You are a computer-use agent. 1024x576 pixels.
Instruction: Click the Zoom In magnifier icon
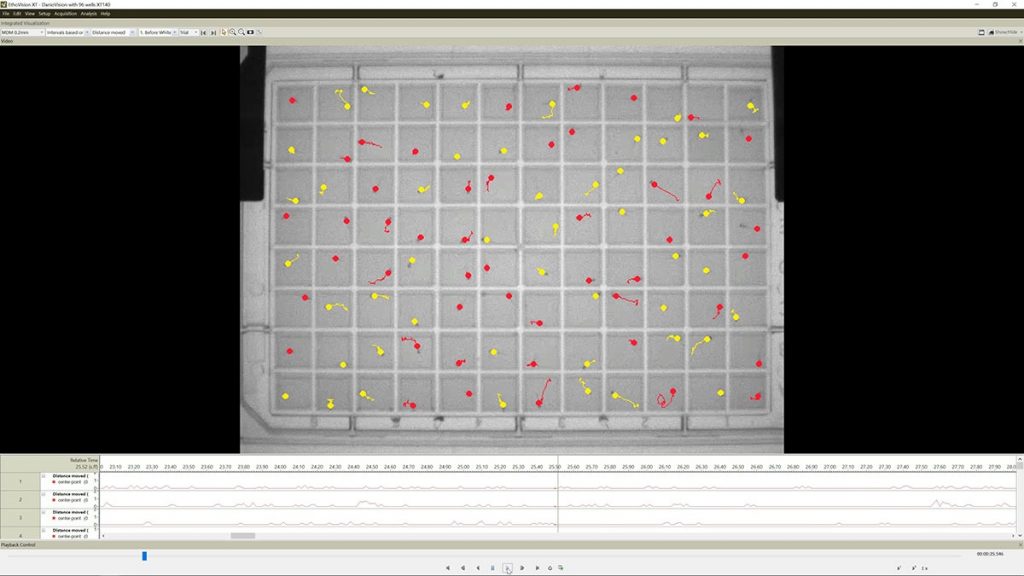pos(233,31)
